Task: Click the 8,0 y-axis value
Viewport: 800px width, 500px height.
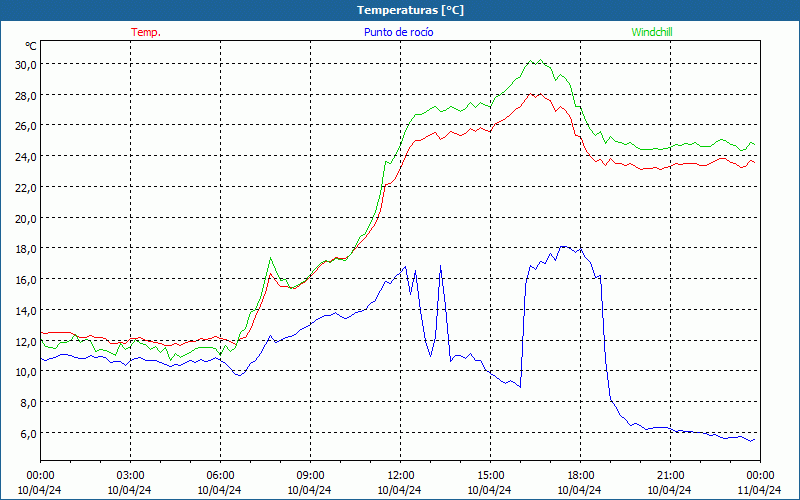Action: tap(28, 403)
